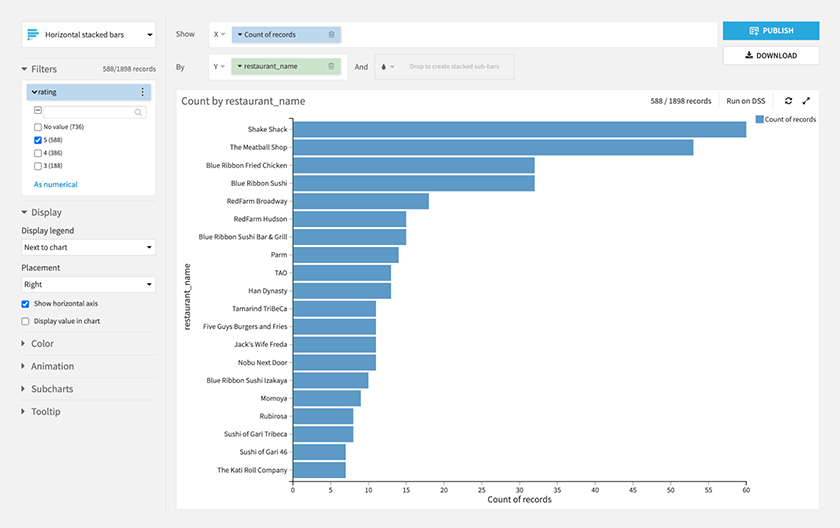Screen dimensions: 840x528
Task: Click the 588 / 1898 records chart counter
Action: click(681, 101)
